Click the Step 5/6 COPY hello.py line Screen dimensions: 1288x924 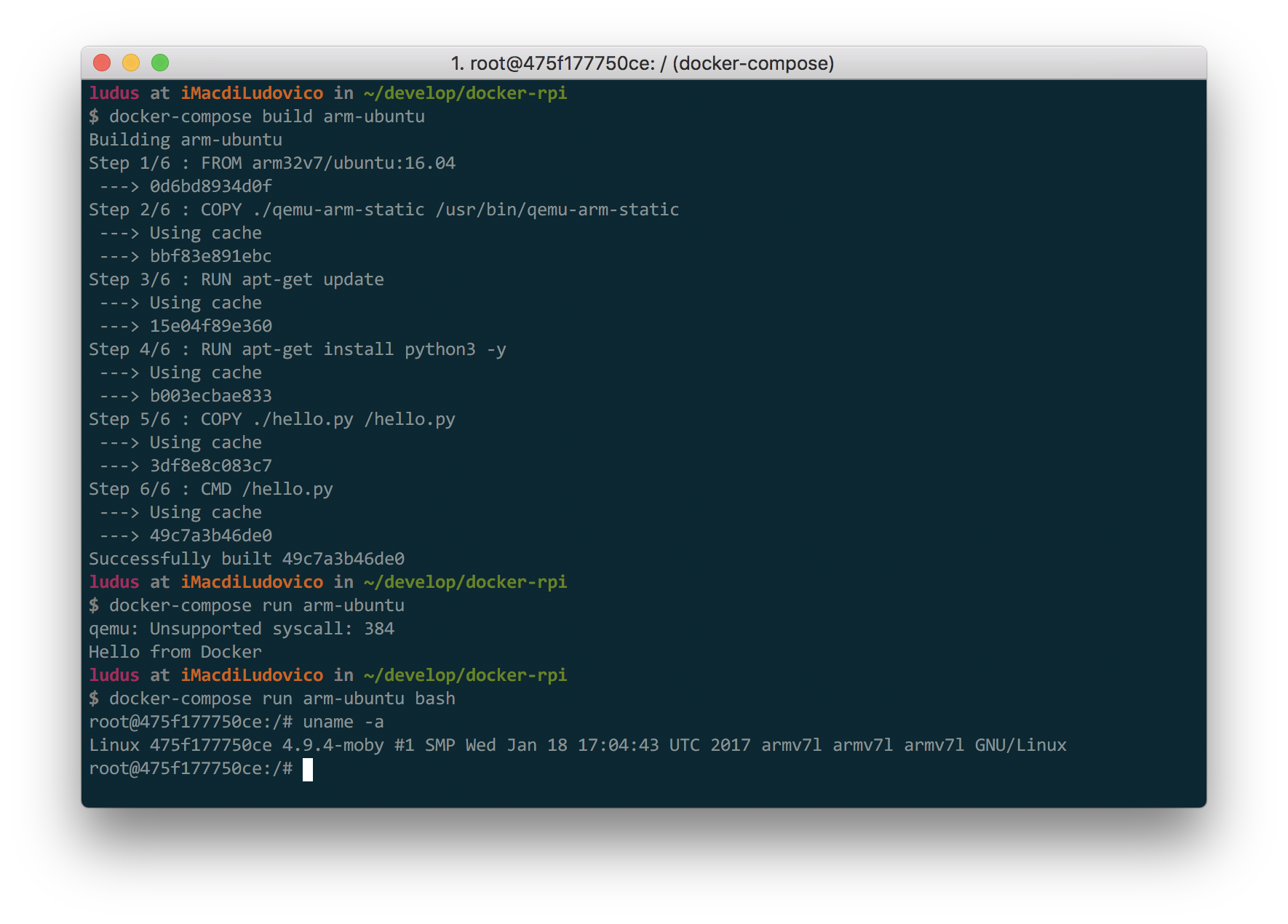click(271, 419)
